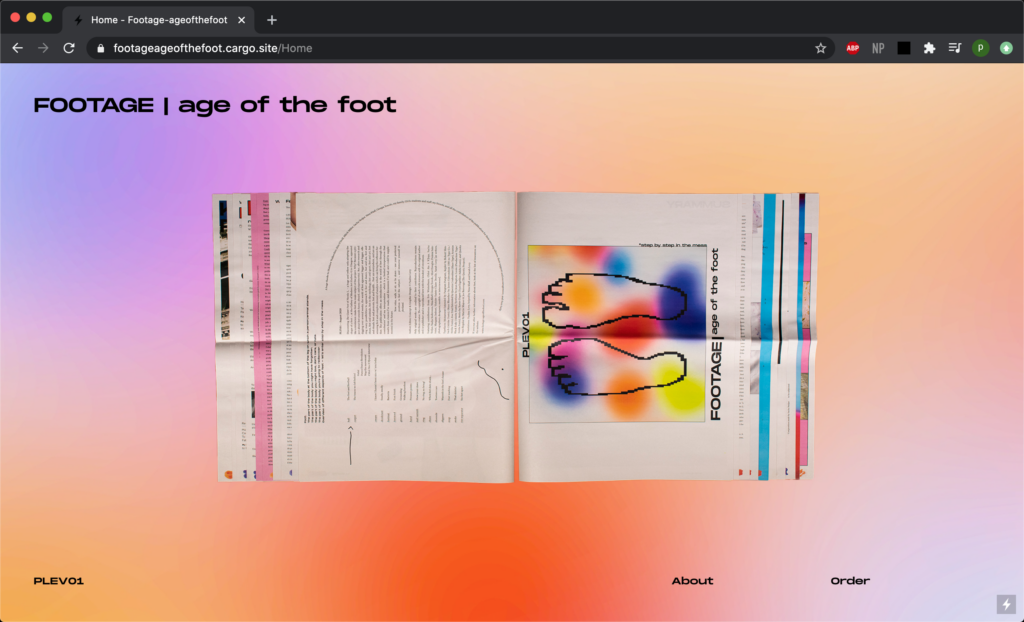Open the NP extension

[878, 48]
